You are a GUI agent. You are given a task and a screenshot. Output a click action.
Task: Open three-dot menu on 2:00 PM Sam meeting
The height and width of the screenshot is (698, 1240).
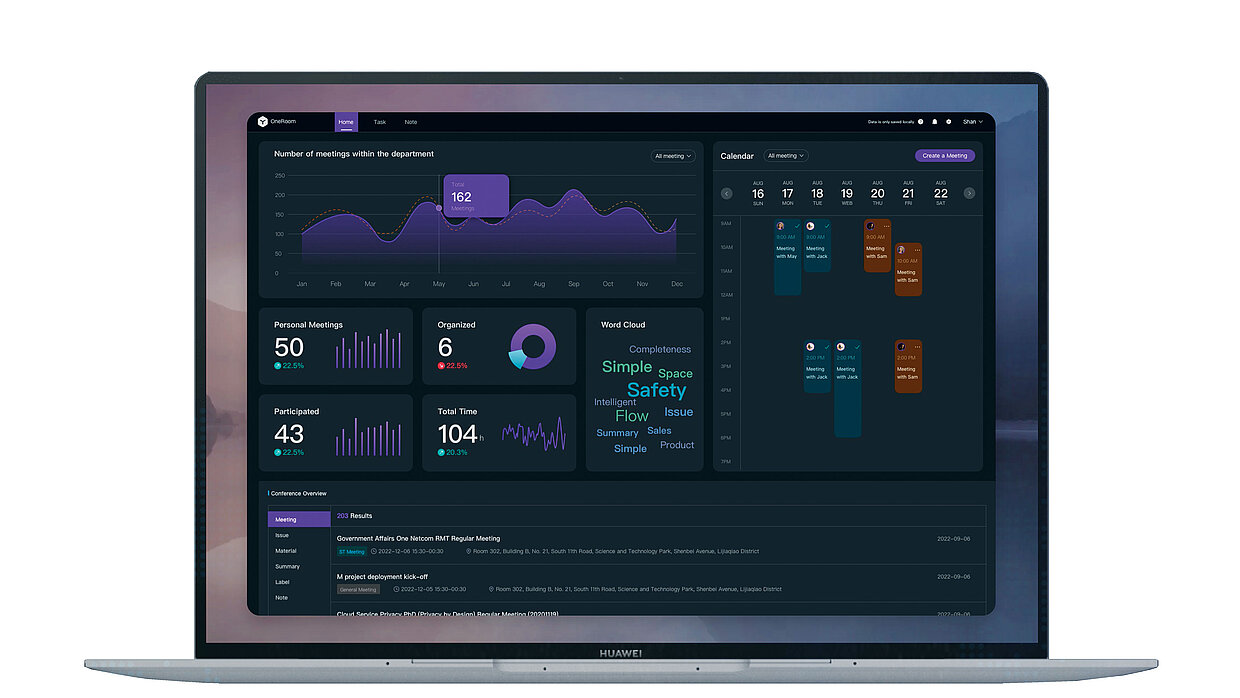tap(916, 346)
